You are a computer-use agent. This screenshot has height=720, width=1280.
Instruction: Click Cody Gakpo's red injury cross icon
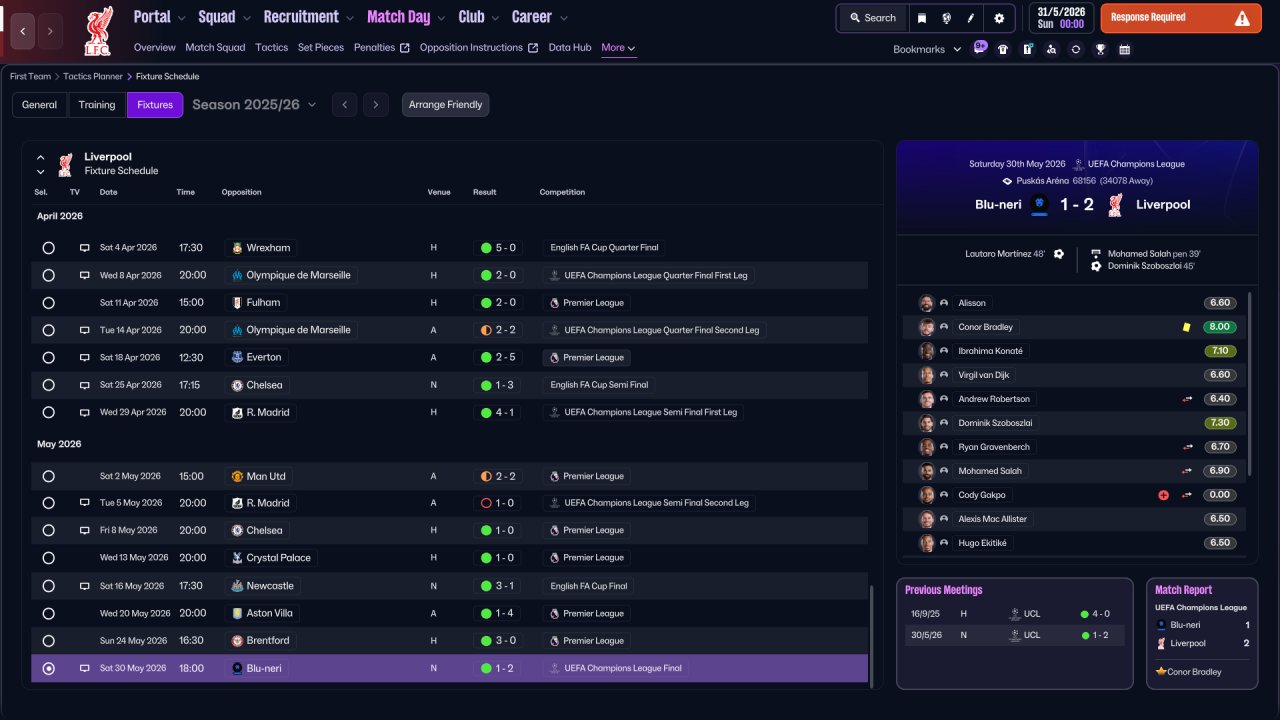1163,495
